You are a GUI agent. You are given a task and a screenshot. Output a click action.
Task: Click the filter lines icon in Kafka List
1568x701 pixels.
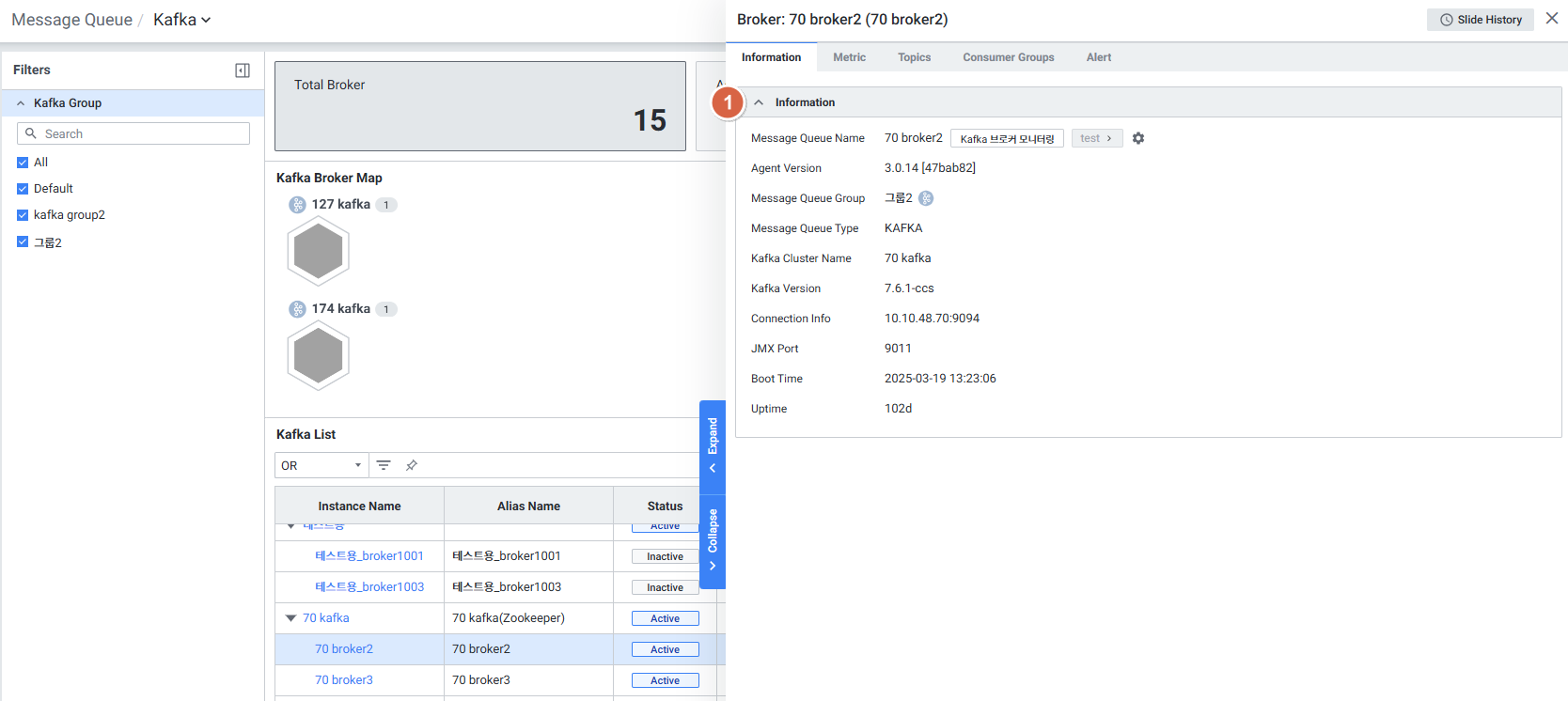[x=384, y=465]
